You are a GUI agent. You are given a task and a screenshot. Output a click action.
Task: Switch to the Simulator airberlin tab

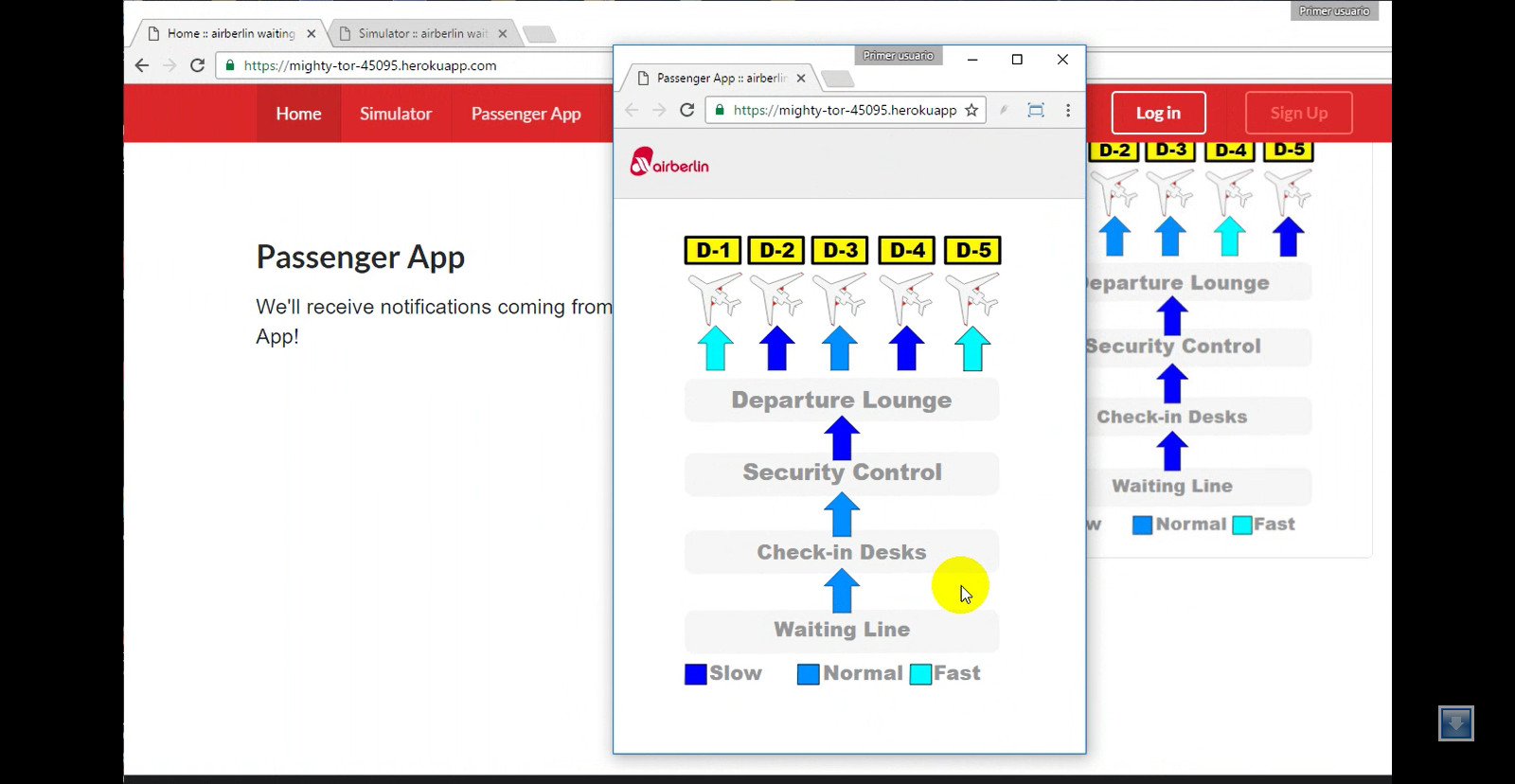[x=422, y=33]
